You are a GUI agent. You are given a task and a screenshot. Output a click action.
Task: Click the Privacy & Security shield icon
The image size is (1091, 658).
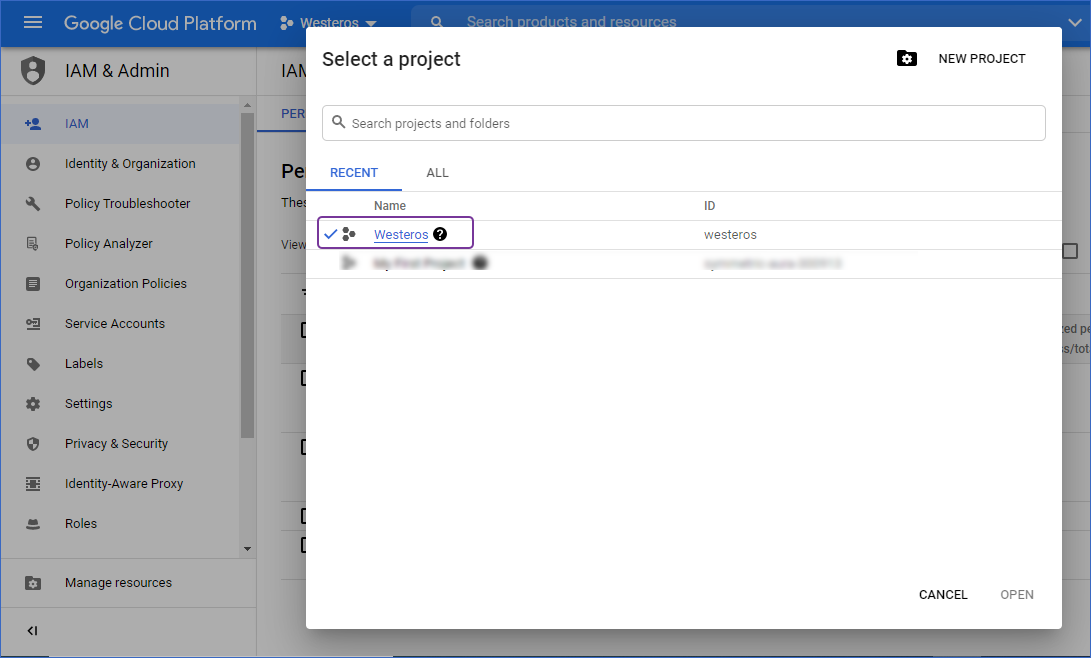coord(33,444)
